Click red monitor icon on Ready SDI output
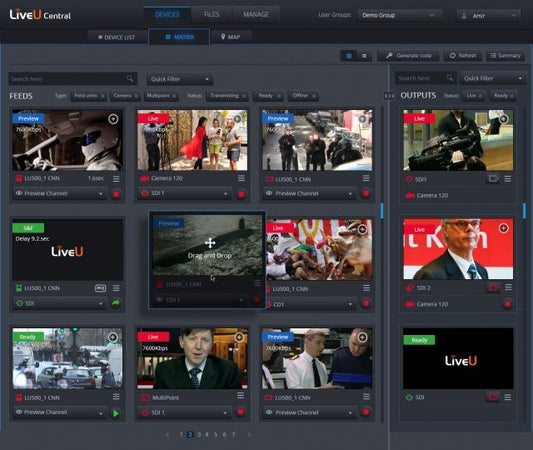Viewport: 533px width, 450px height. (493, 397)
